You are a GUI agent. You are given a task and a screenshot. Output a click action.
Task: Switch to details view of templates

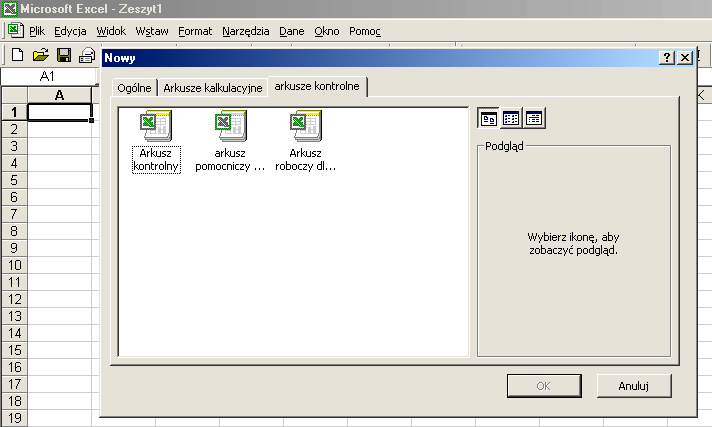[x=534, y=119]
